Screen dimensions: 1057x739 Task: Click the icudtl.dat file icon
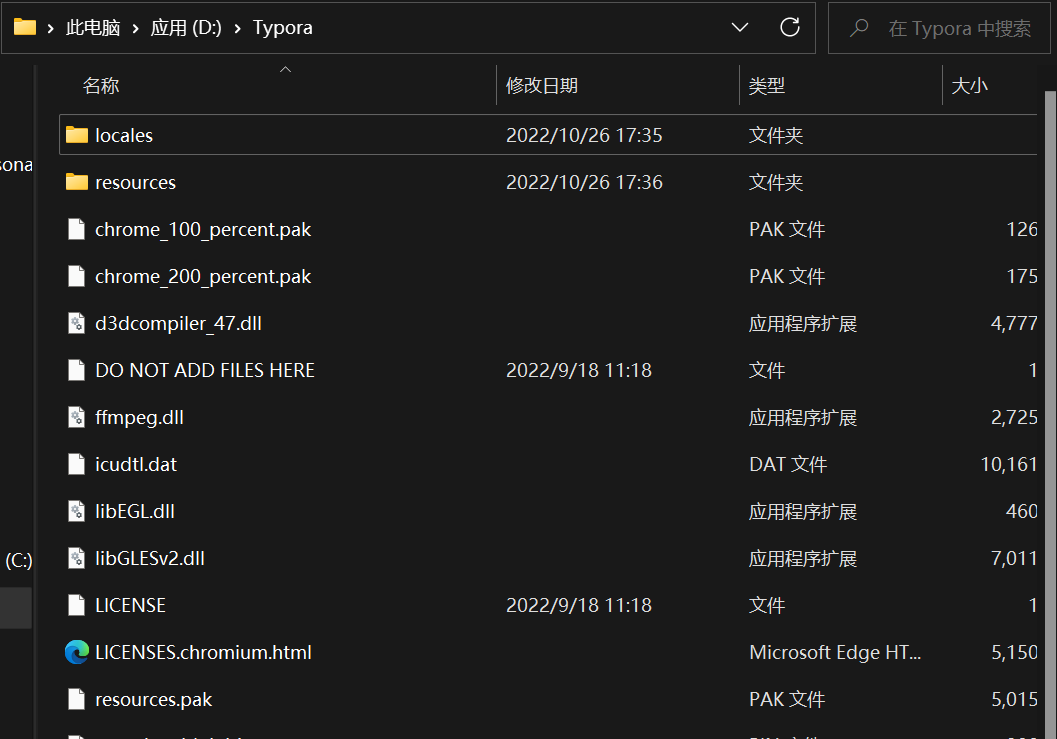coord(77,464)
